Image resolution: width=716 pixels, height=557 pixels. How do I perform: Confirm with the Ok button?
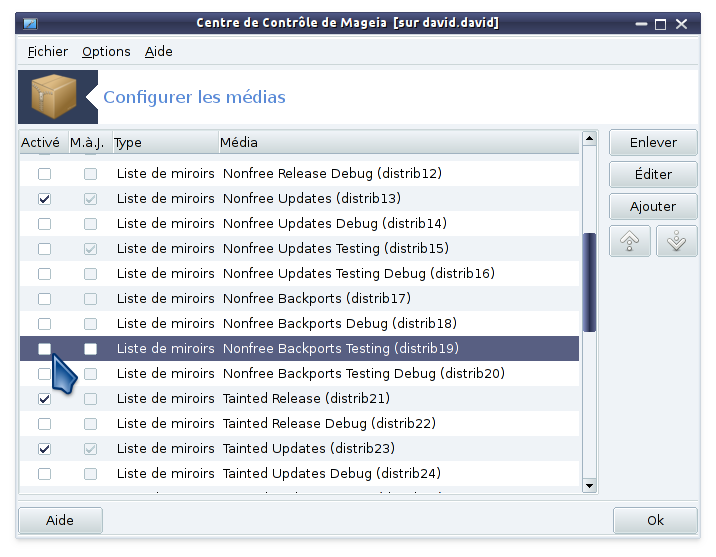(655, 520)
